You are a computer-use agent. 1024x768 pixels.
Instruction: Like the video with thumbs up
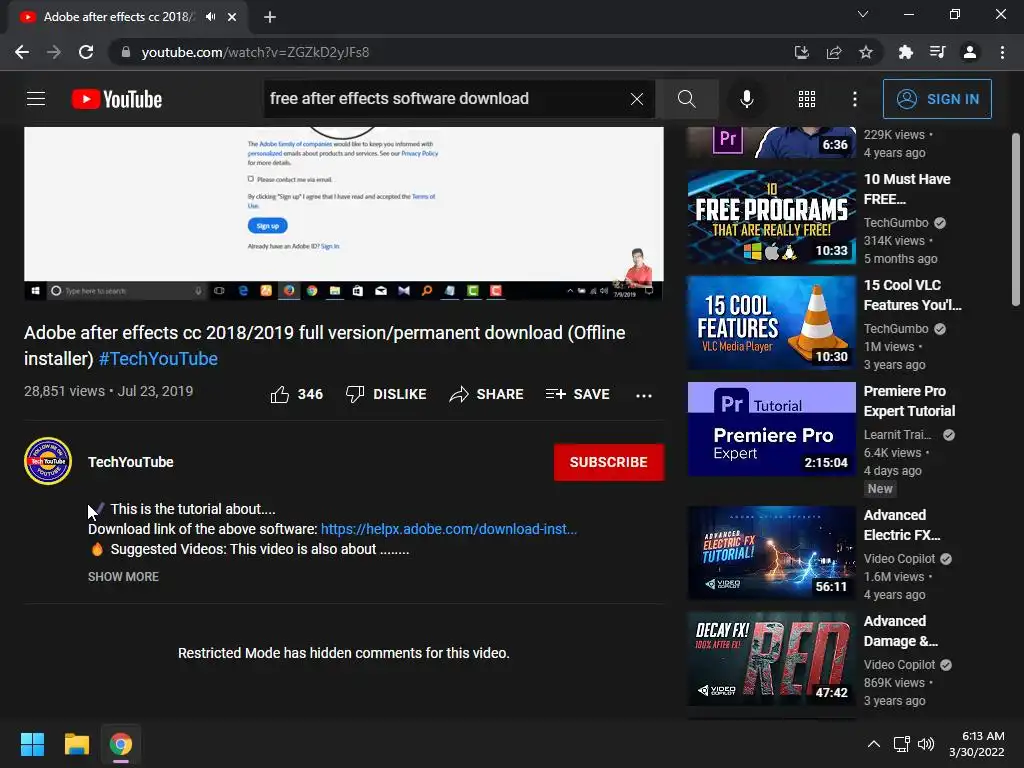[x=296, y=394]
